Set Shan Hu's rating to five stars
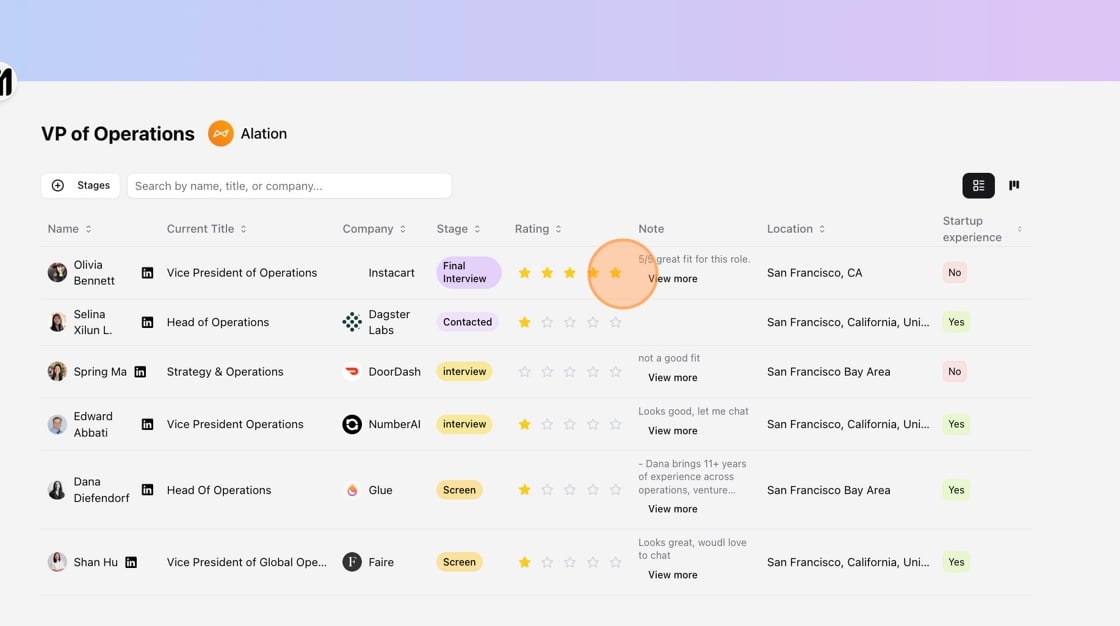 (x=616, y=562)
